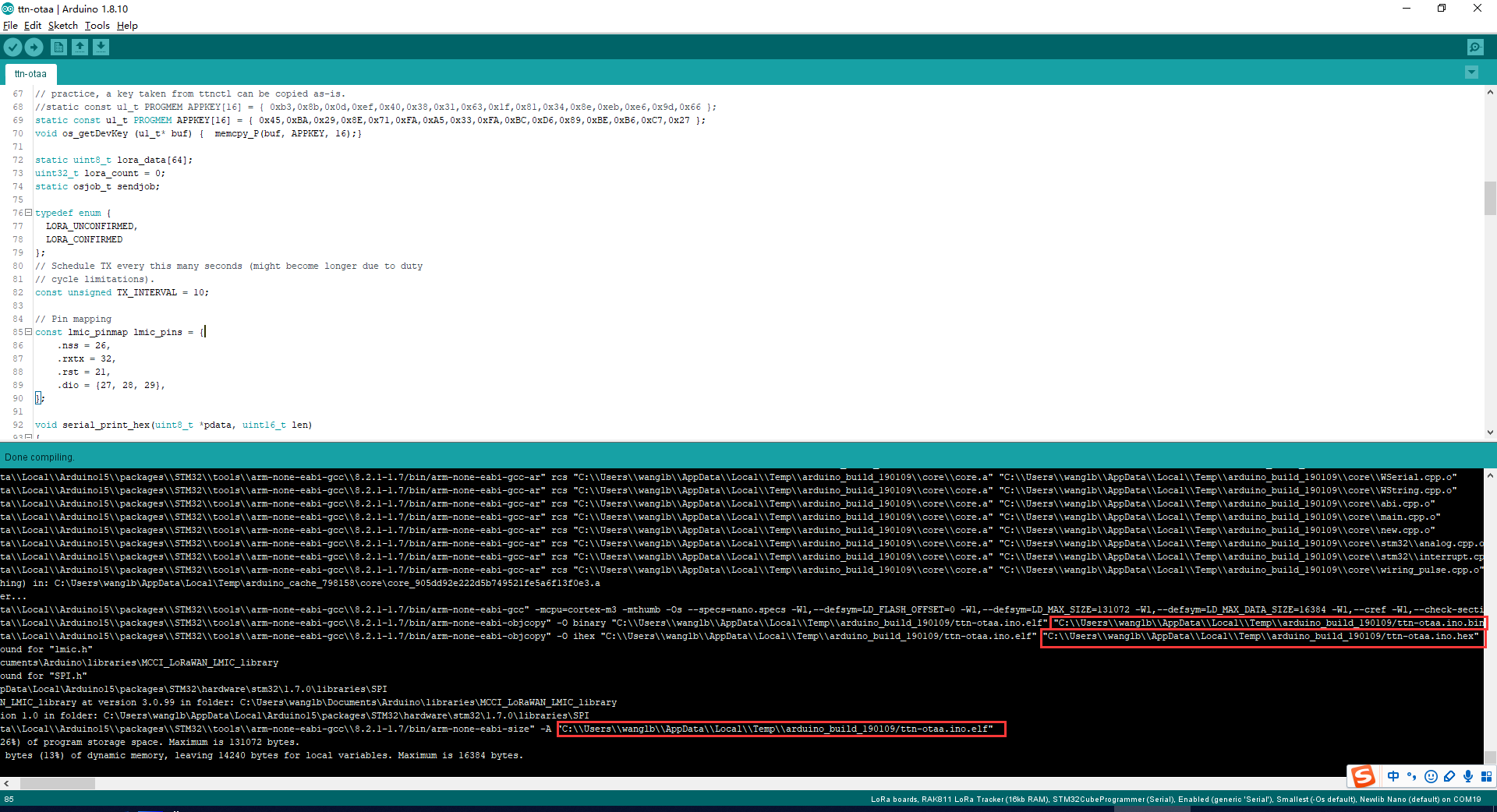Click the Done compiling status message
The image size is (1497, 812).
40,457
